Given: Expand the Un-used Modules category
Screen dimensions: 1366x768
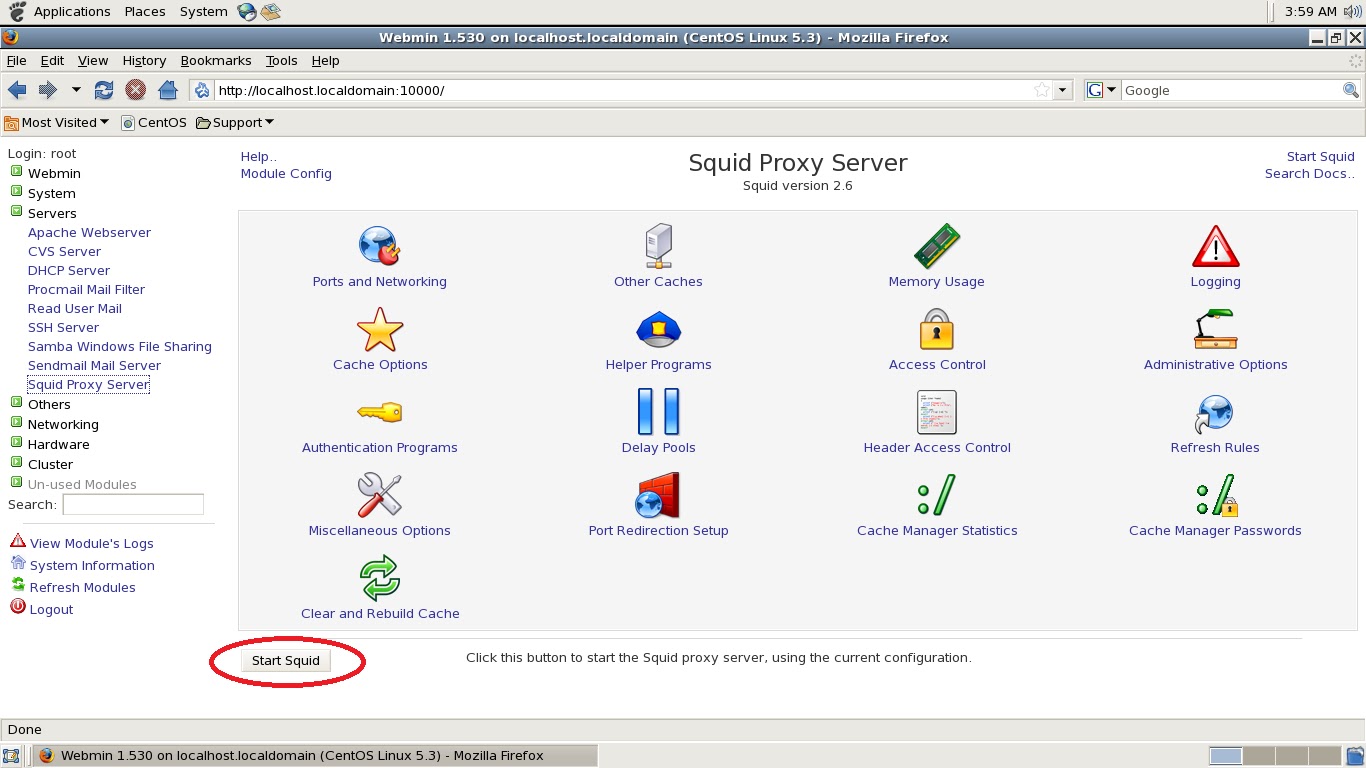Looking at the screenshot, I should pos(16,483).
